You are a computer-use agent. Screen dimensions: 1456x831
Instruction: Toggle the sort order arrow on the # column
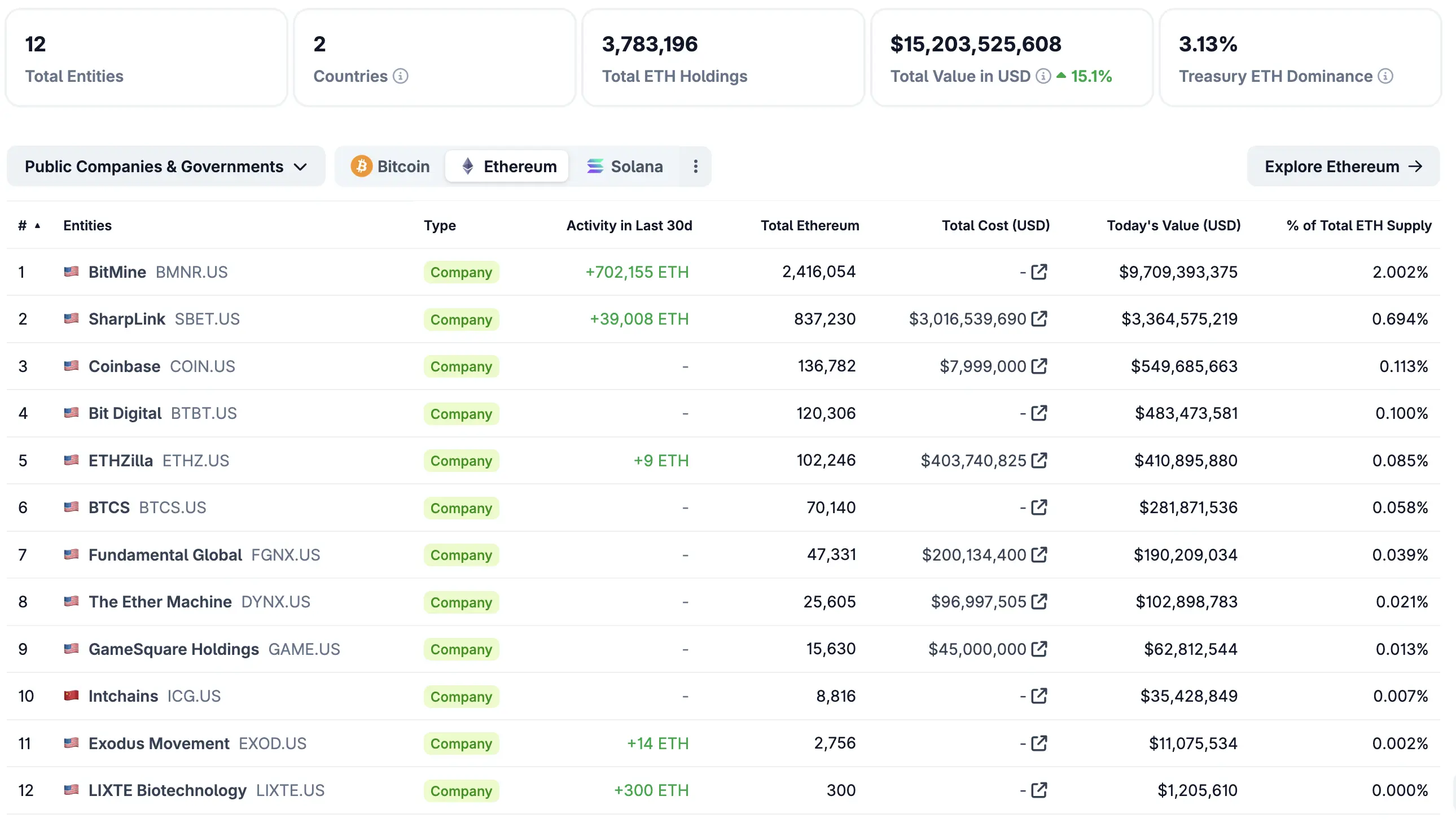pyautogui.click(x=38, y=226)
